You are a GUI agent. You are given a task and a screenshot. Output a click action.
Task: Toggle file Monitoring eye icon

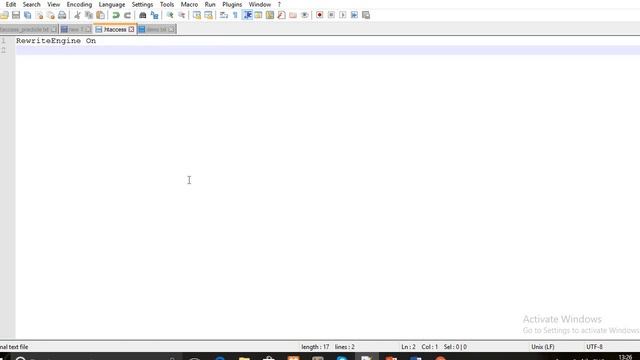coord(304,15)
